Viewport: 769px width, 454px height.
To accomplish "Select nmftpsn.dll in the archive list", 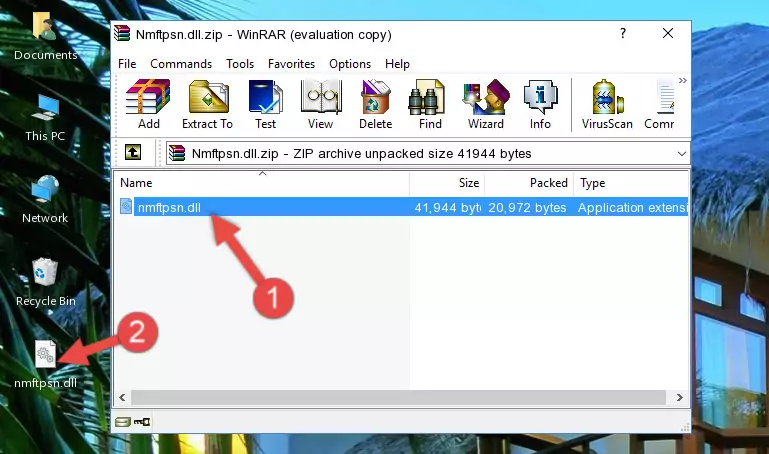I will pos(402,207).
